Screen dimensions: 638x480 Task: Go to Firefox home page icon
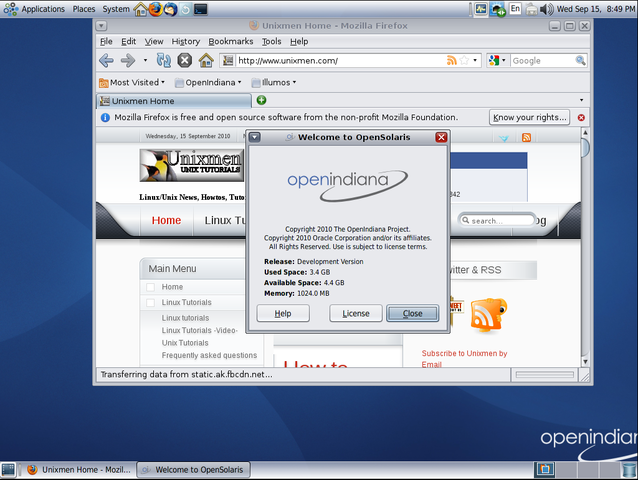pos(206,61)
